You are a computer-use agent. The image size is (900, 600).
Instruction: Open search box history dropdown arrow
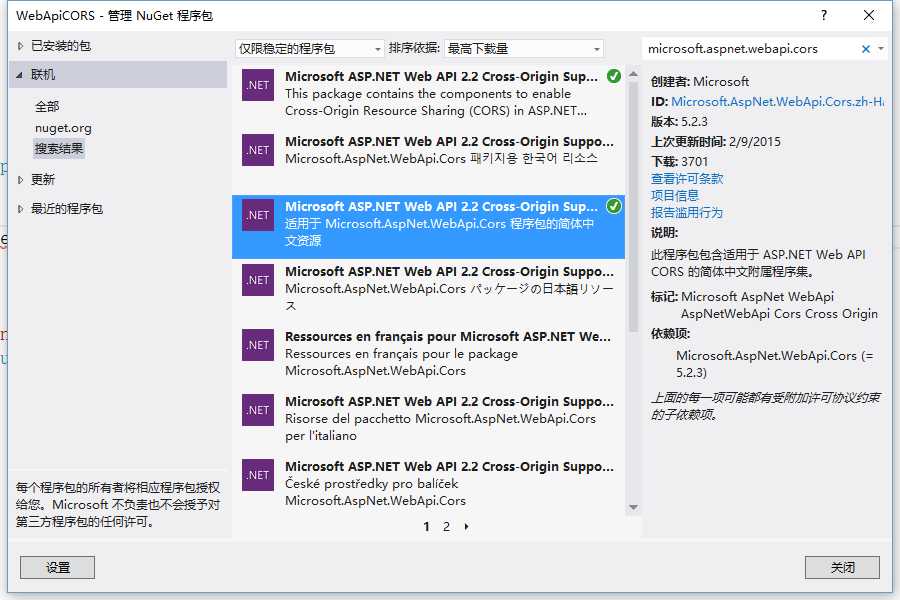881,49
